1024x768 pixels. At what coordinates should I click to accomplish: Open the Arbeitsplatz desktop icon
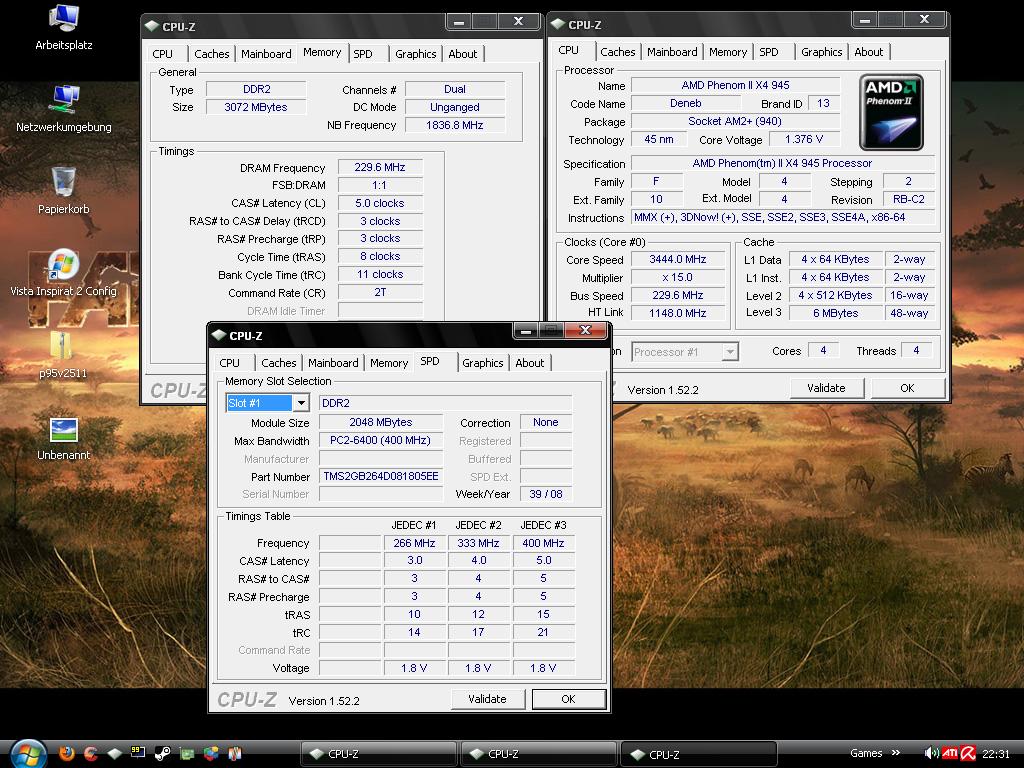tap(64, 19)
